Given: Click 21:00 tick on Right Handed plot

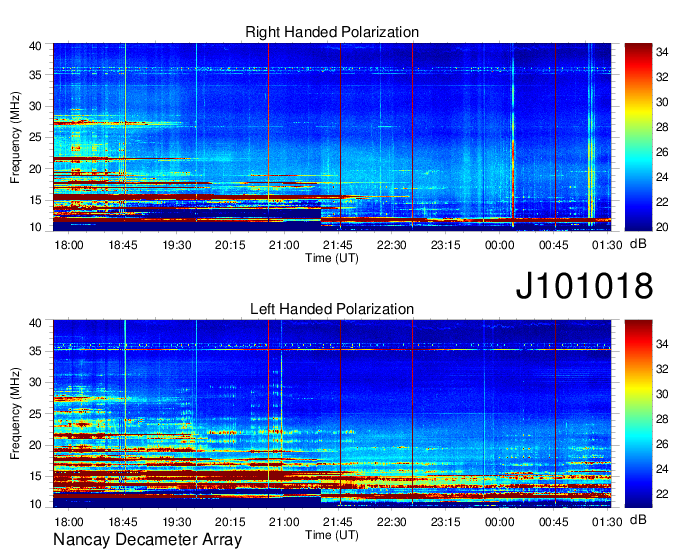Looking at the screenshot, I should (284, 245).
